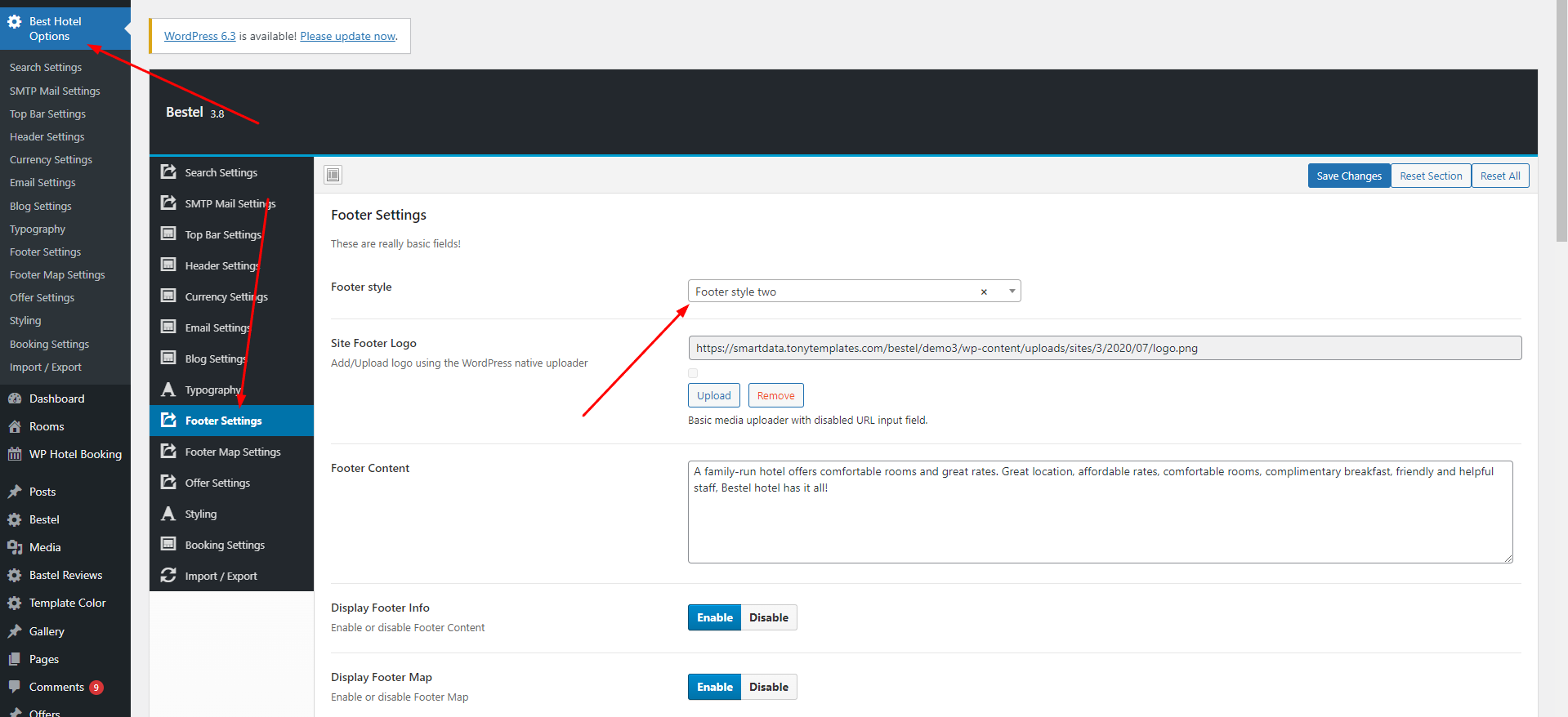Click the Offer Settings edit icon in panel

pyautogui.click(x=168, y=482)
